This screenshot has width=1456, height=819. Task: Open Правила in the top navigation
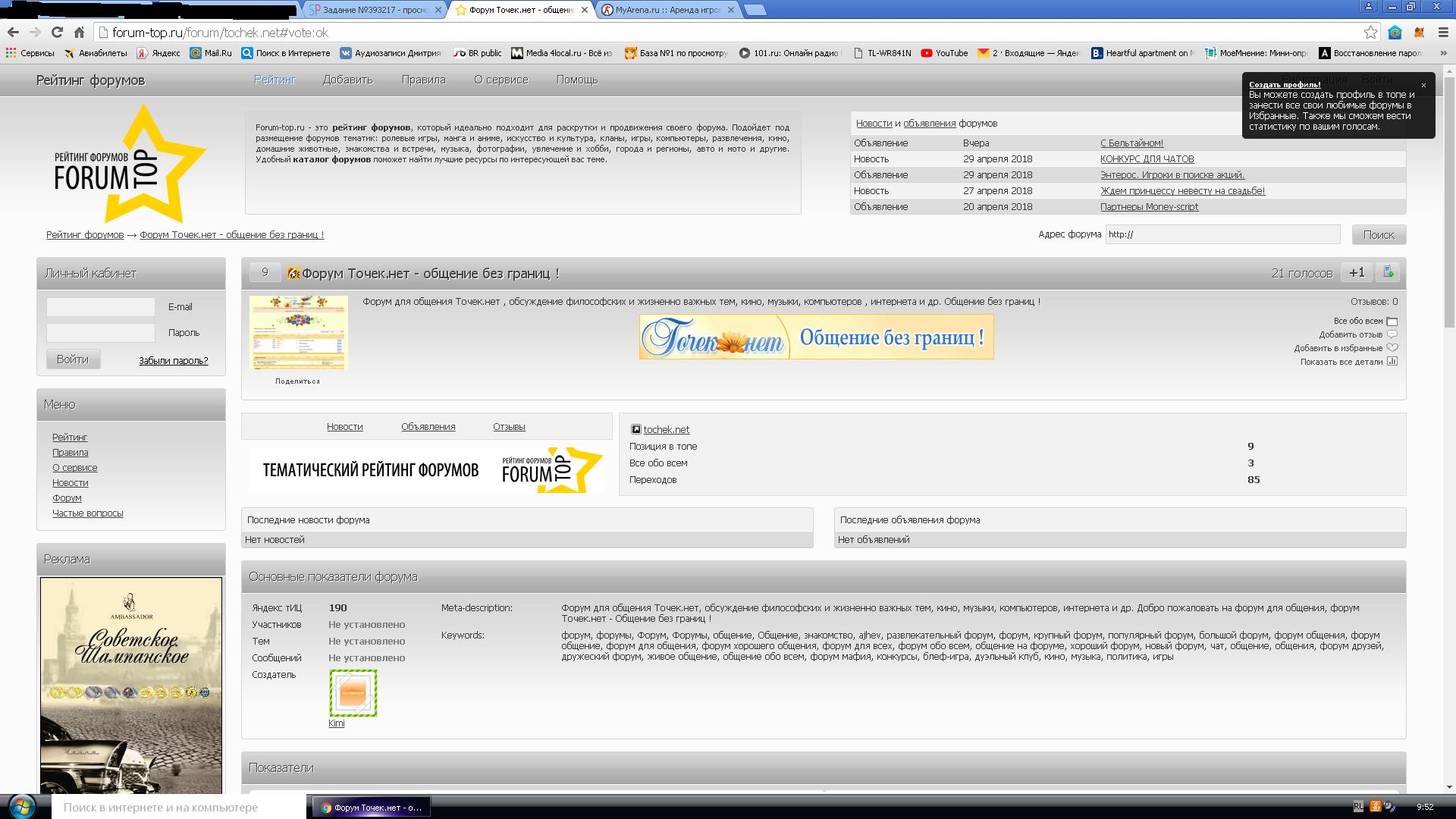coord(423,80)
